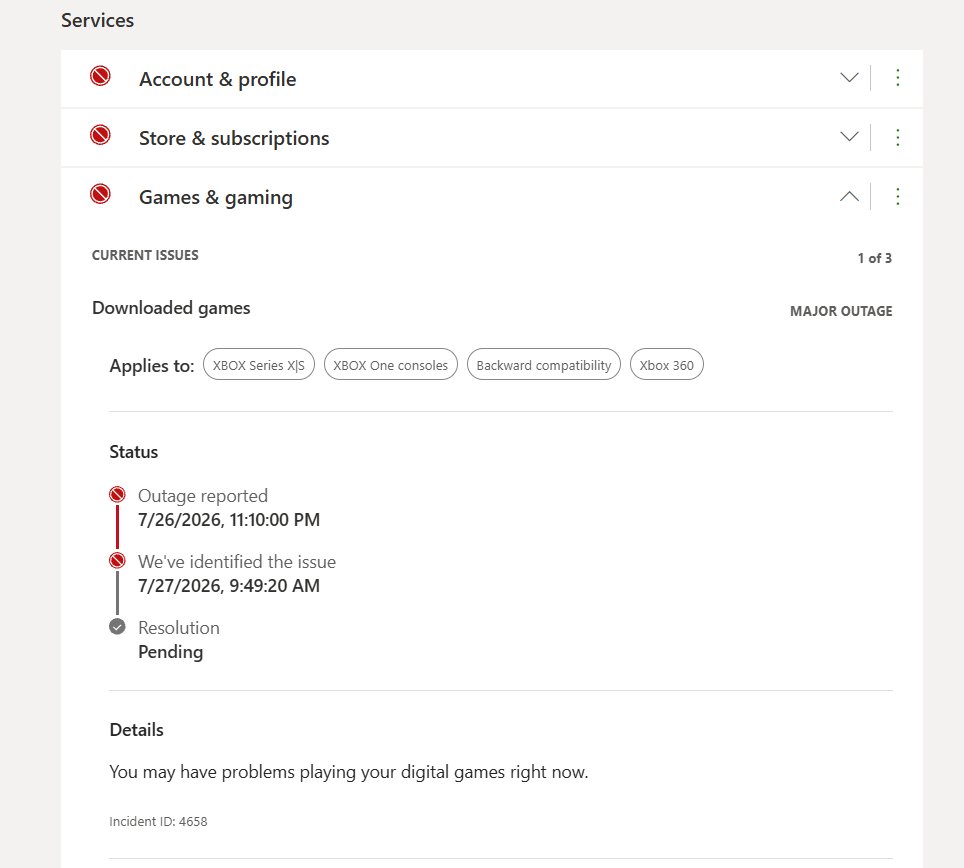Click the Applies to: label

tap(151, 366)
